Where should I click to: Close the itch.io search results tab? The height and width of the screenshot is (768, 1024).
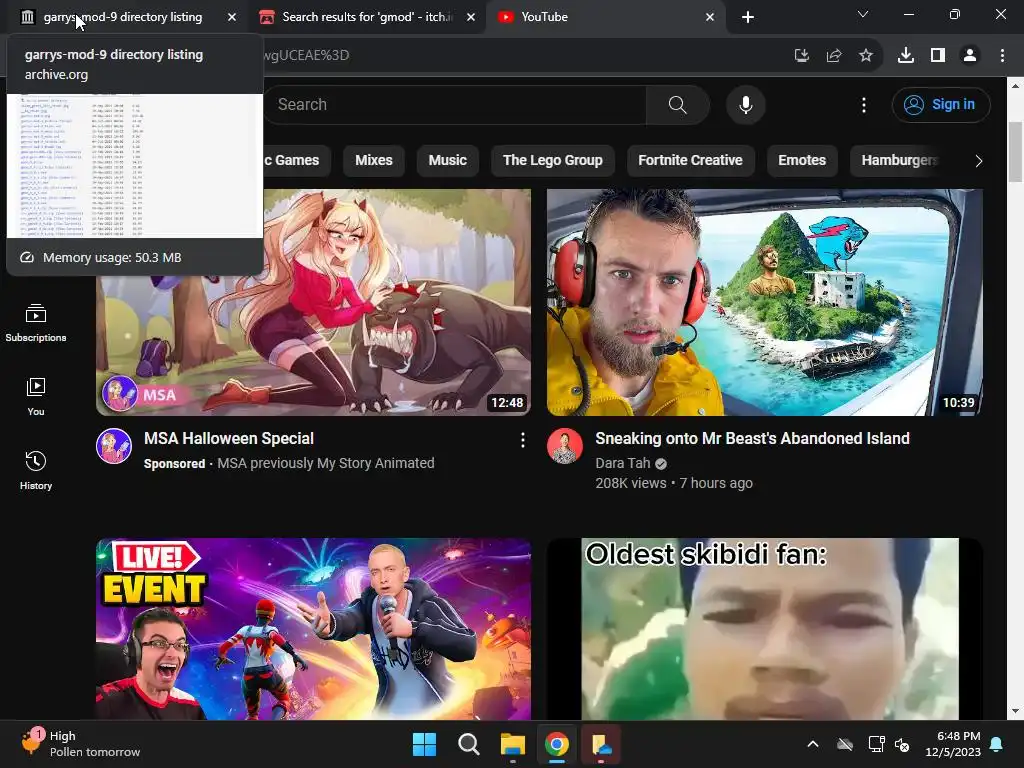(471, 18)
